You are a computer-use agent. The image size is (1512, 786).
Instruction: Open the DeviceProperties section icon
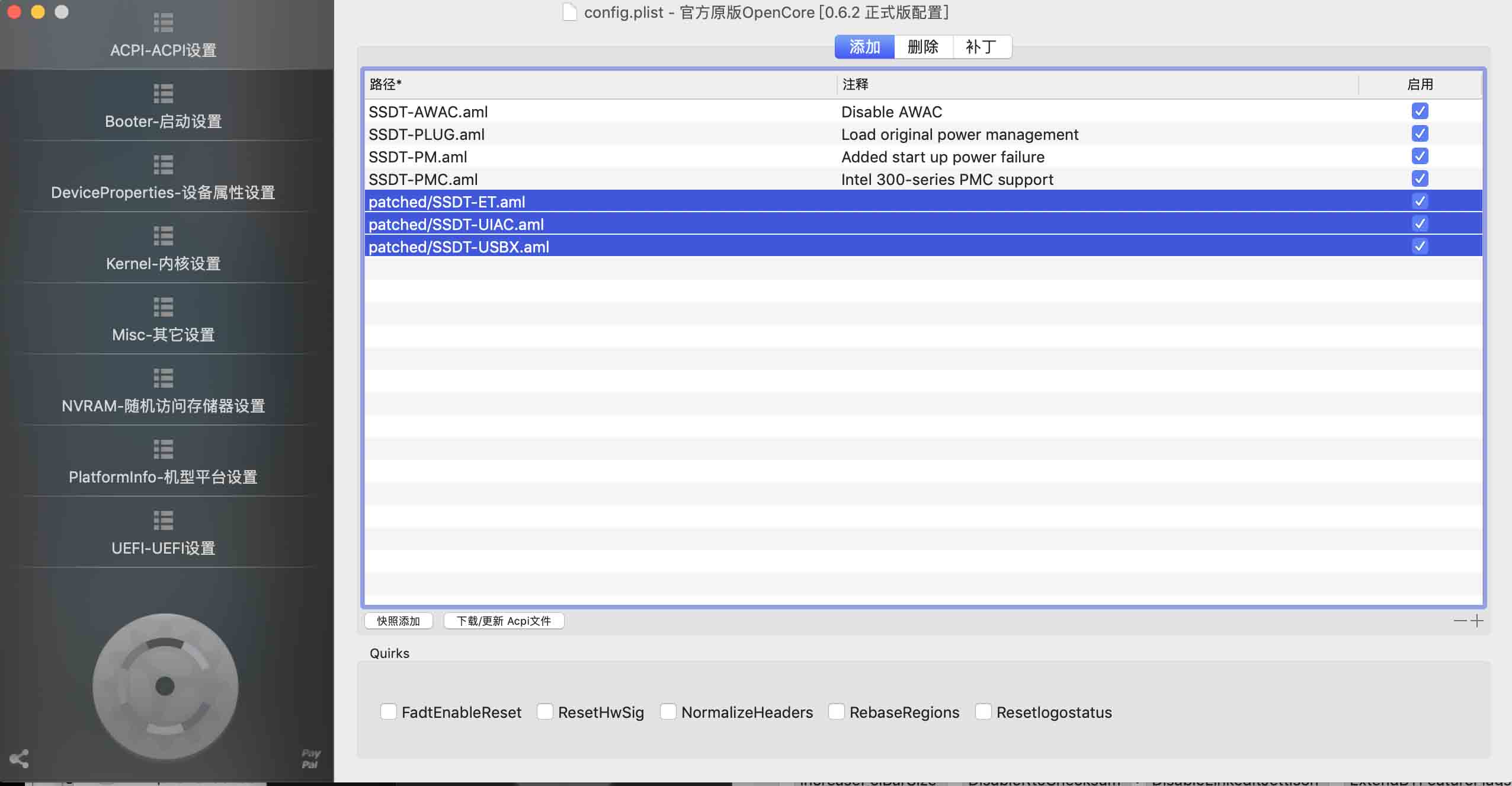163,165
